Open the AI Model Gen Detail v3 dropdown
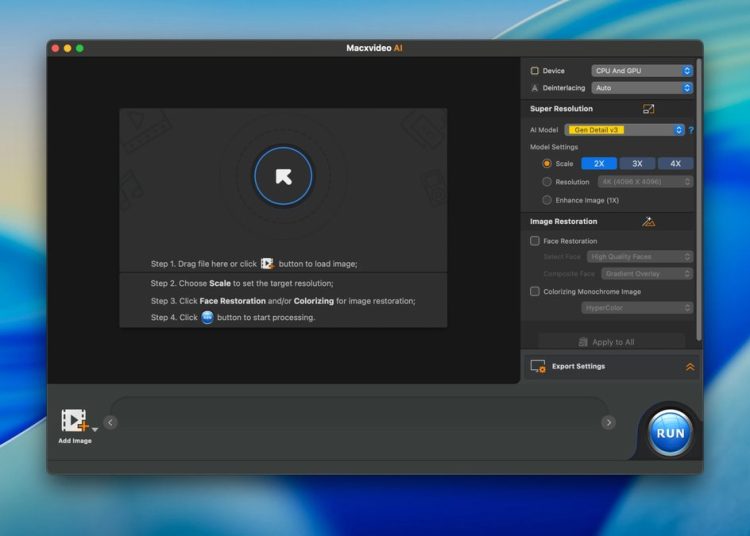The image size is (750, 536). click(x=625, y=130)
